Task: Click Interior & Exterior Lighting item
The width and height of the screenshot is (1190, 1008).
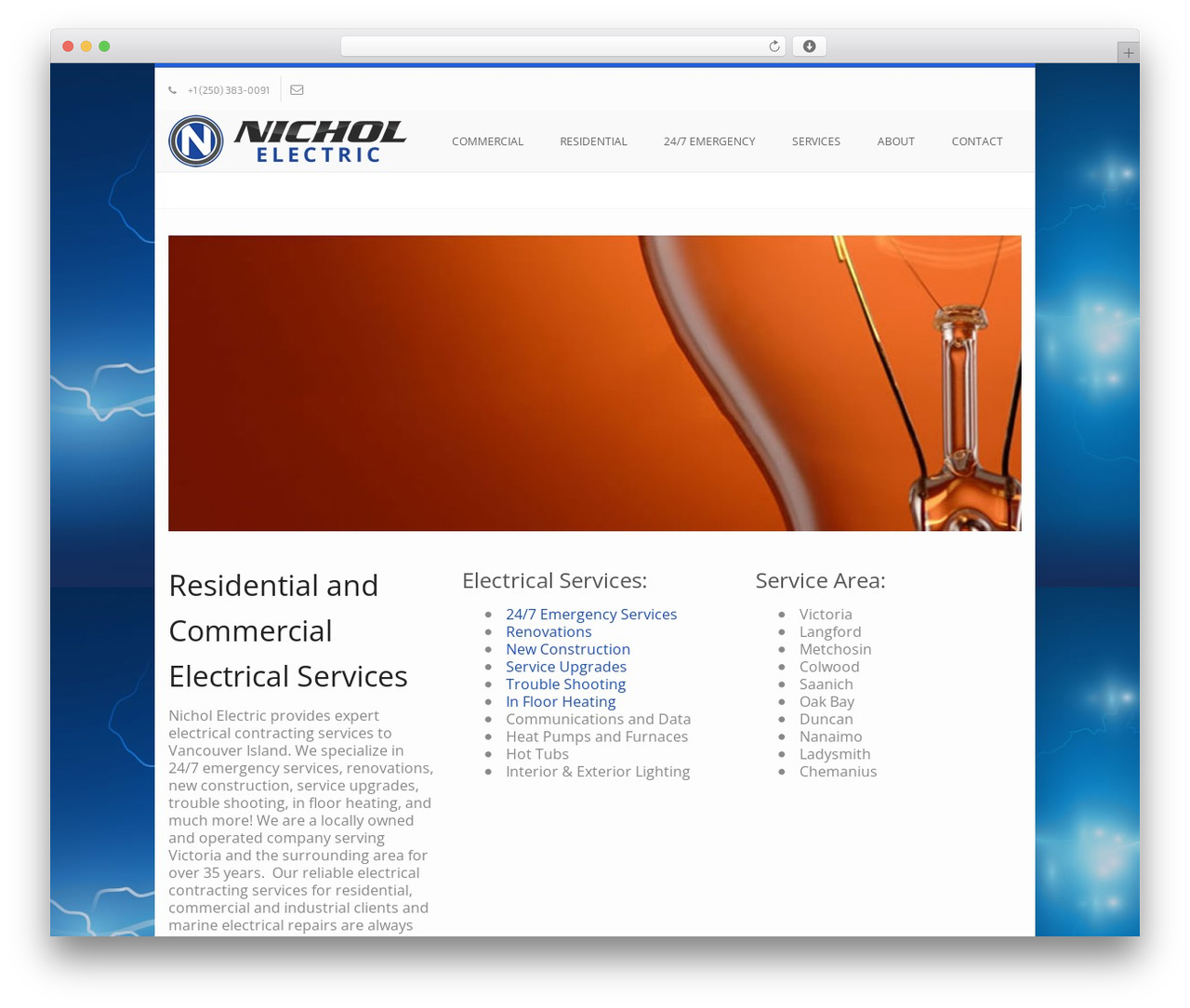Action: coord(598,772)
